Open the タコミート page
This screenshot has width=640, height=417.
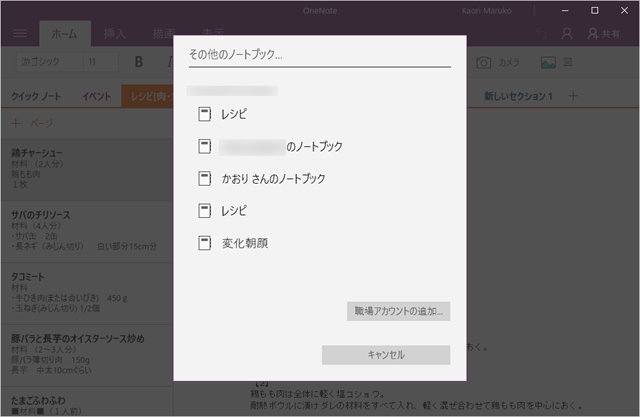pos(87,293)
